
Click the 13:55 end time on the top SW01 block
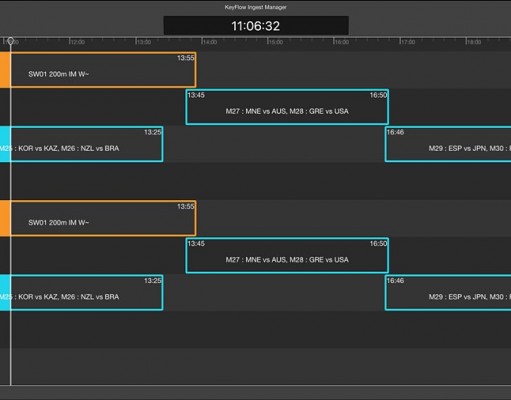pyautogui.click(x=186, y=58)
